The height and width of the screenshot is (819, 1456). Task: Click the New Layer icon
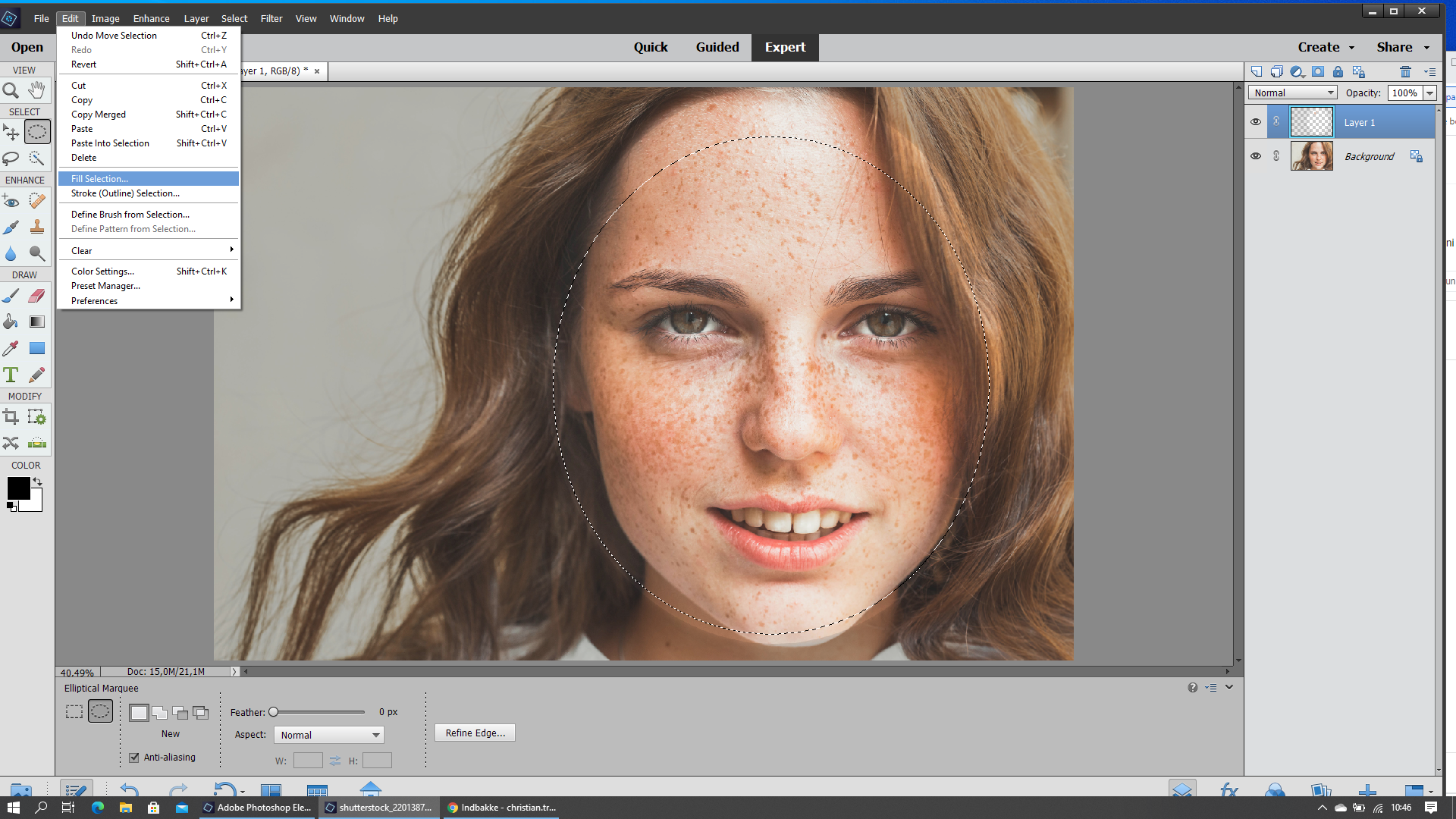[1257, 71]
